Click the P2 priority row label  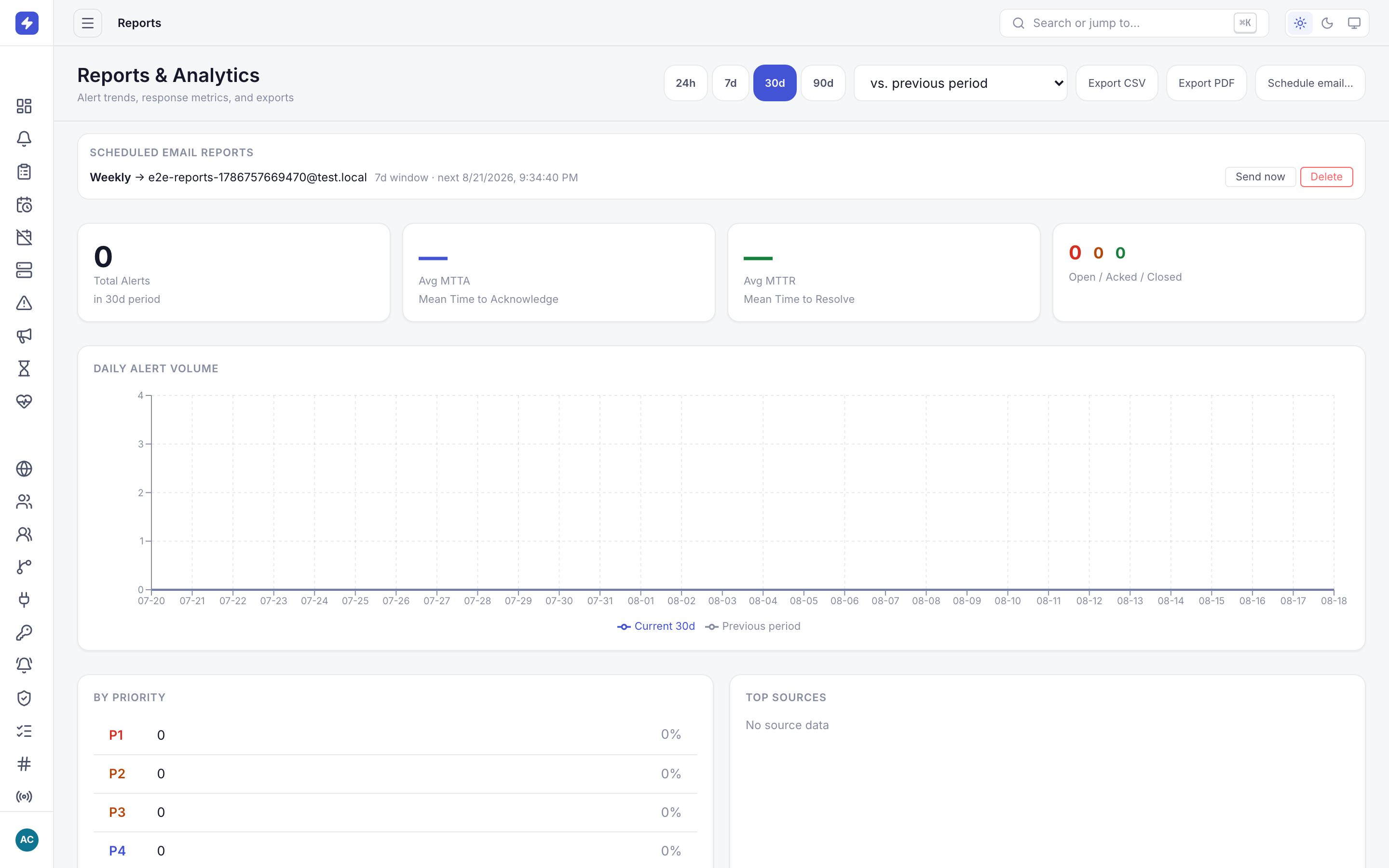[x=117, y=773]
